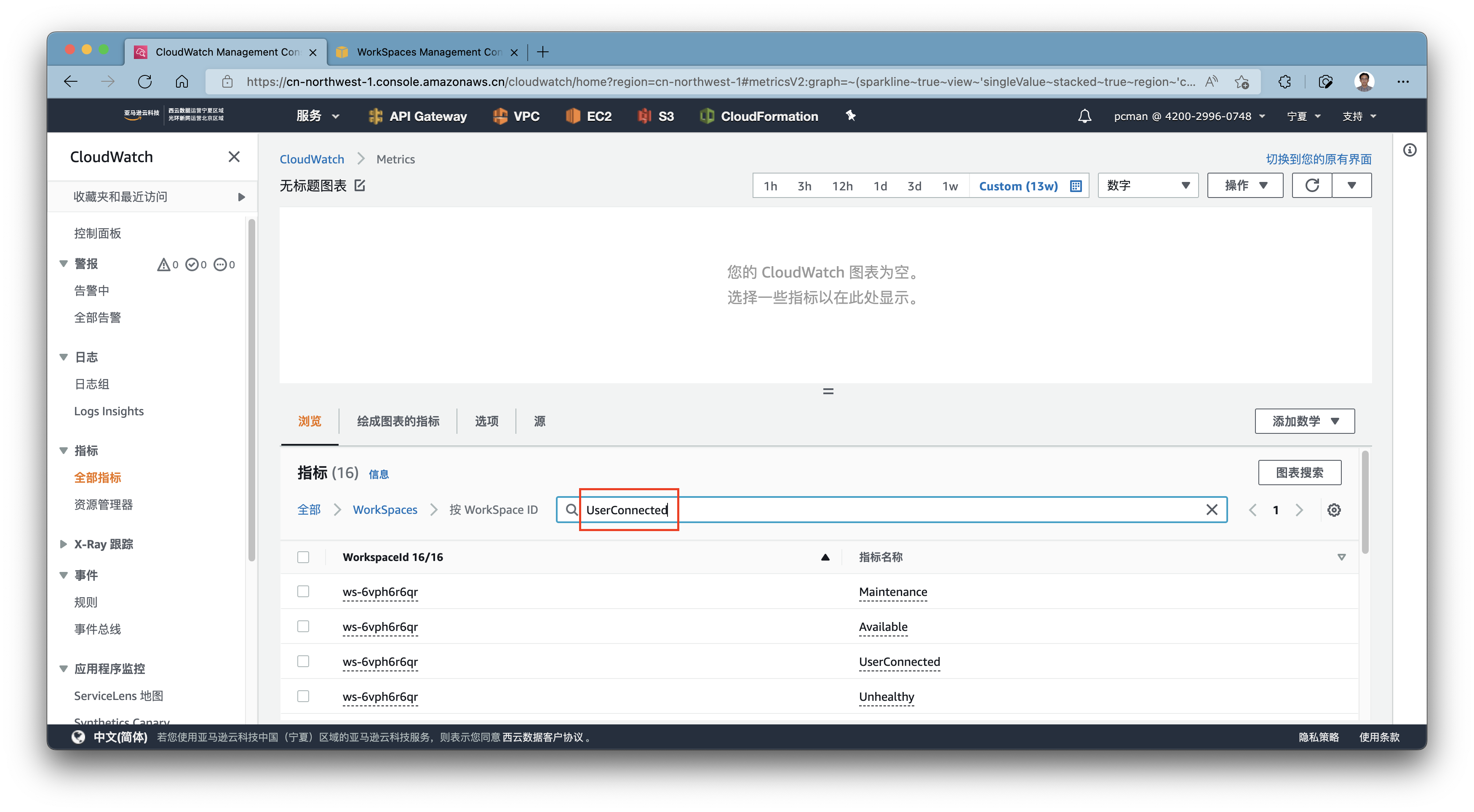Image resolution: width=1474 pixels, height=812 pixels.
Task: Open the CloudFormation service shortcut
Action: 759,116
